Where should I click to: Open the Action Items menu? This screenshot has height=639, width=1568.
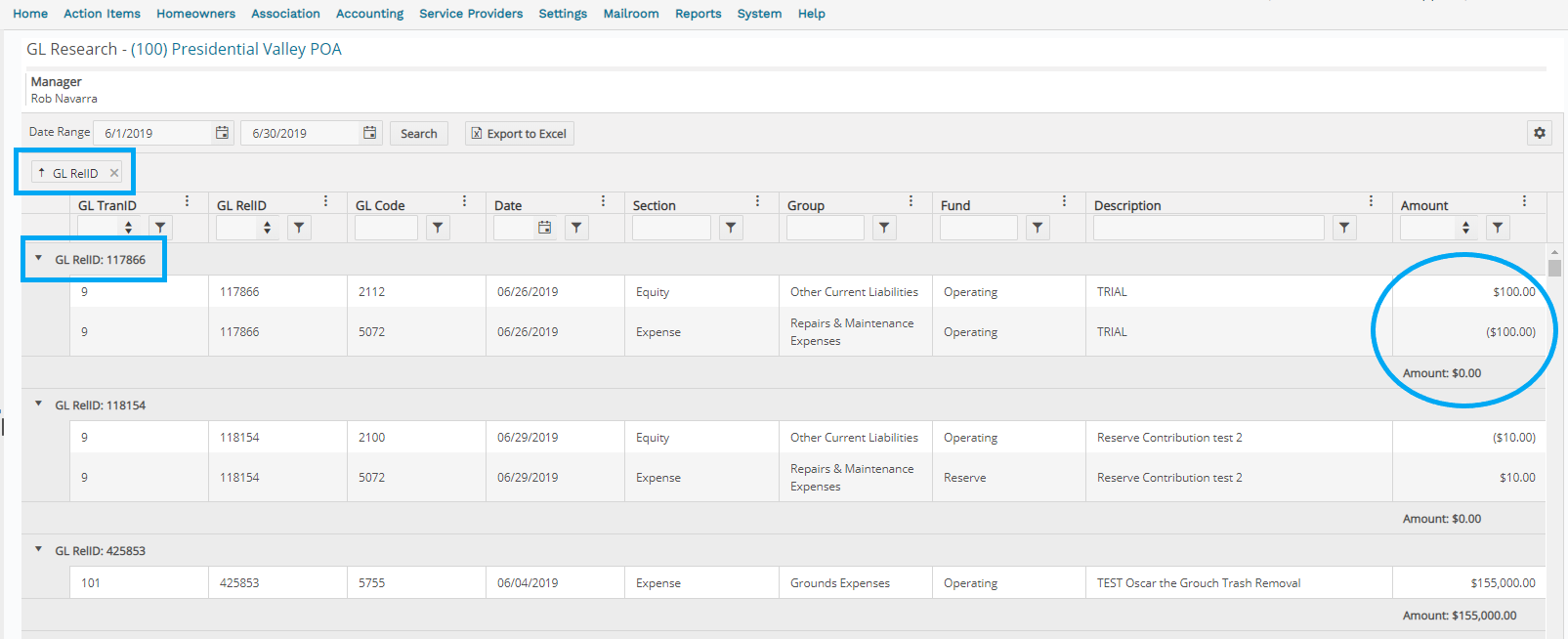coord(102,14)
